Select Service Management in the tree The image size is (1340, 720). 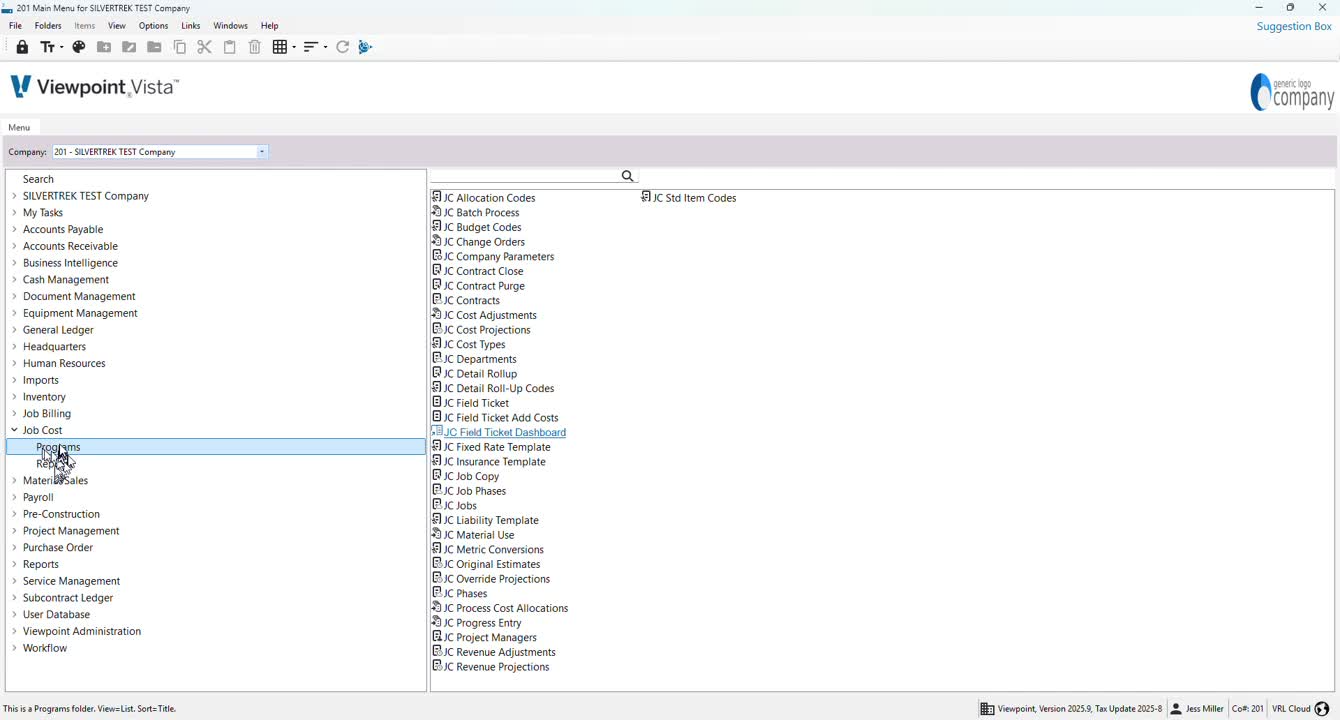[71, 581]
